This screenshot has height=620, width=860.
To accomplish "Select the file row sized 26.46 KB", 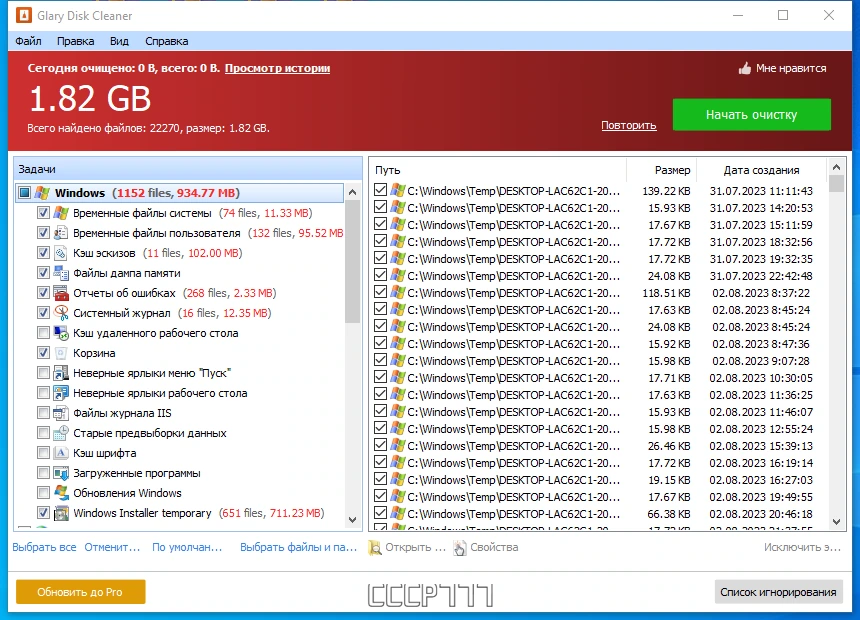I will point(599,446).
